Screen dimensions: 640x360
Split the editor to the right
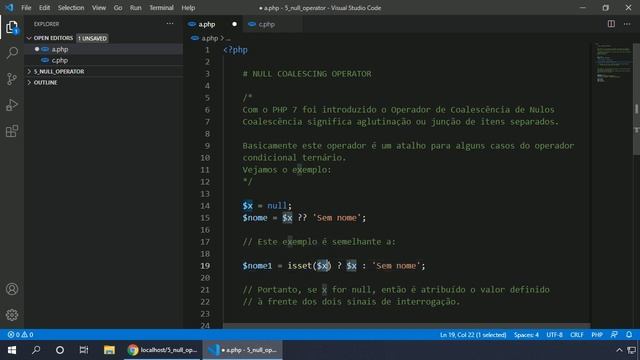click(x=611, y=24)
